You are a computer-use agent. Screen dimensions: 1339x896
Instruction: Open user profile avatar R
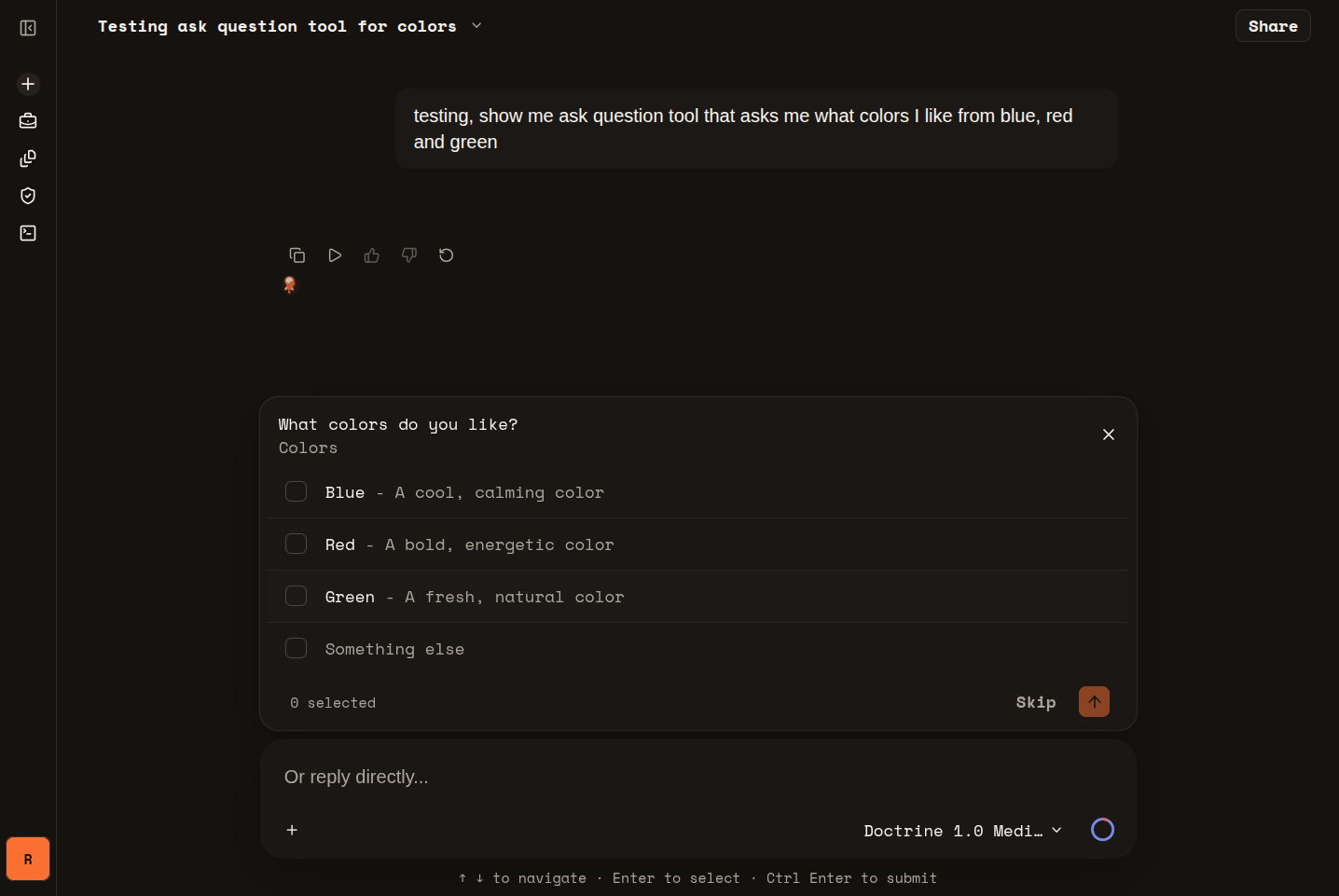coord(28,859)
